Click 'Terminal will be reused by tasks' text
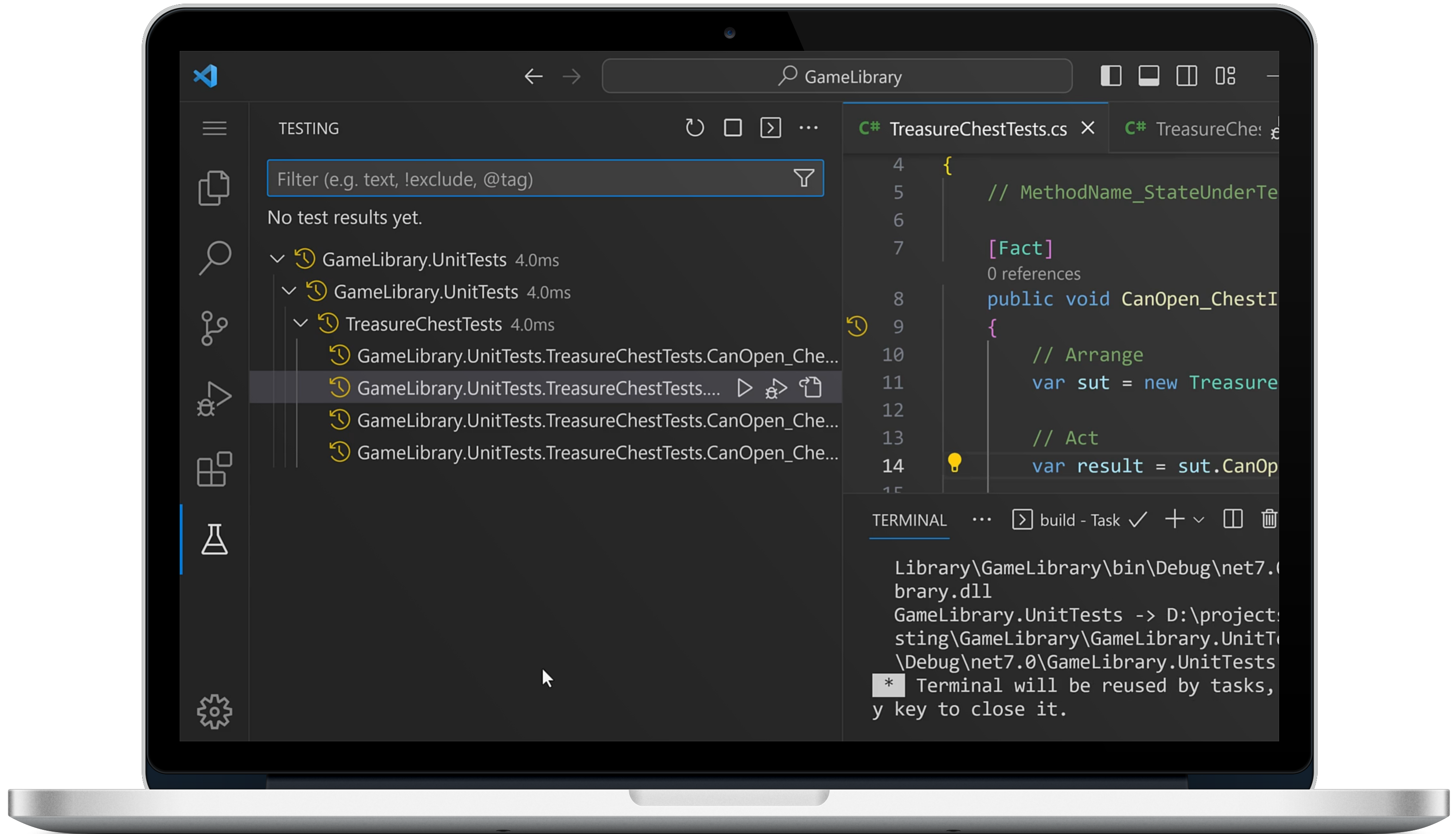Screen dimensions: 1456x834 pos(1095,685)
